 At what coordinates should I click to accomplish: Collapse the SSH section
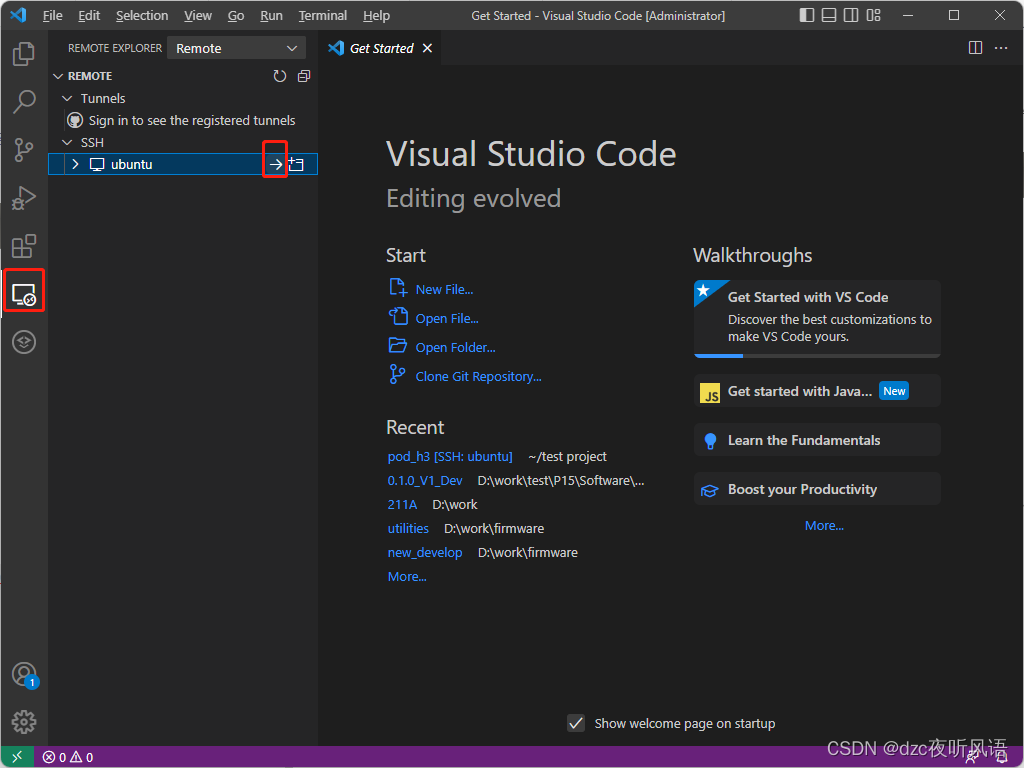[x=67, y=142]
